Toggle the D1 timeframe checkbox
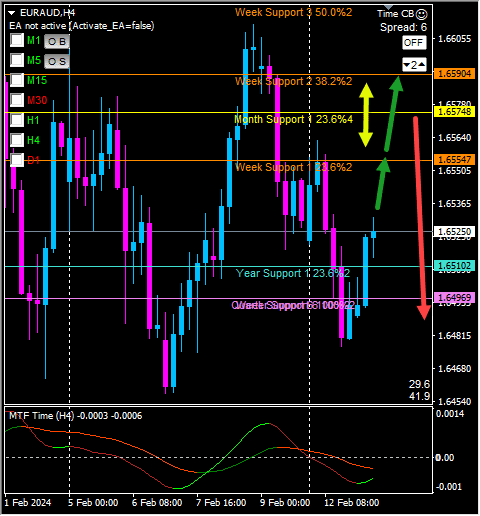Viewport: 480px width, 516px height. (x=17, y=160)
